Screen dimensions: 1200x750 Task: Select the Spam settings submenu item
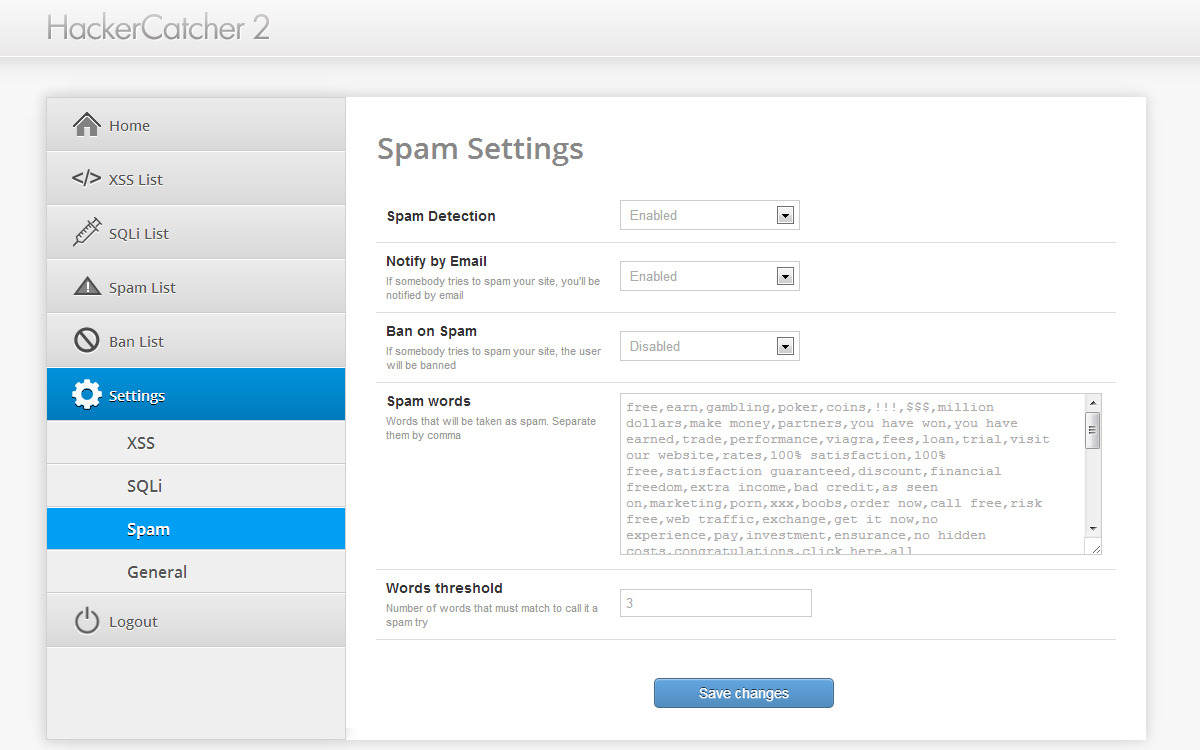click(x=148, y=529)
